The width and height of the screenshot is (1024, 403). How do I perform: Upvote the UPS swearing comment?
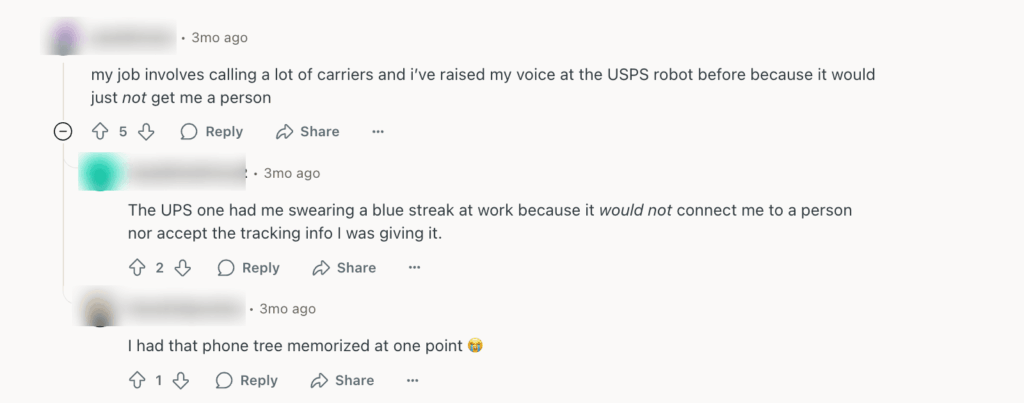(x=137, y=268)
